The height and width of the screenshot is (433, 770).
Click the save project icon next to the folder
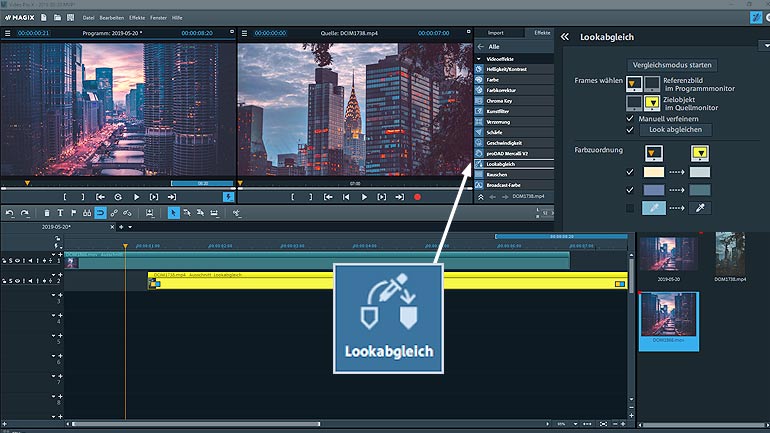[x=70, y=18]
